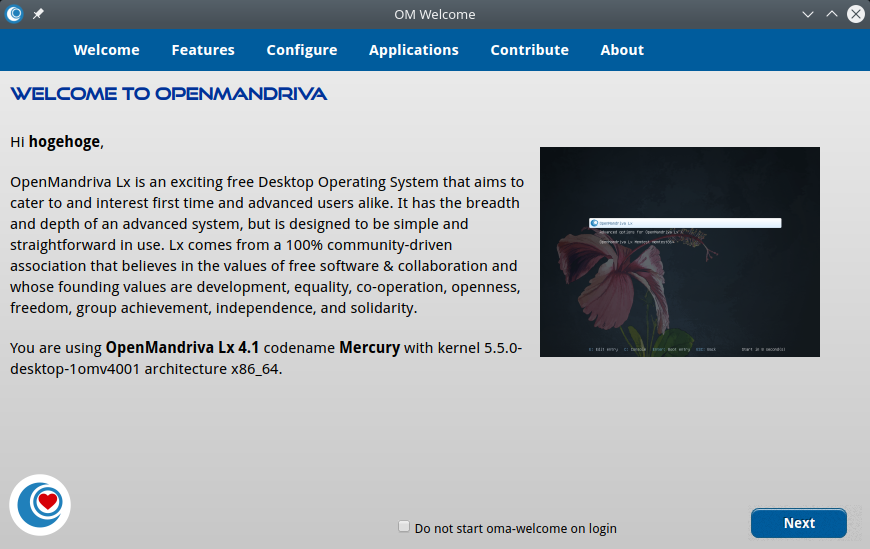Screen dimensions: 870x549
Task: Click the OM Welcome title bar text
Action: coord(434,14)
